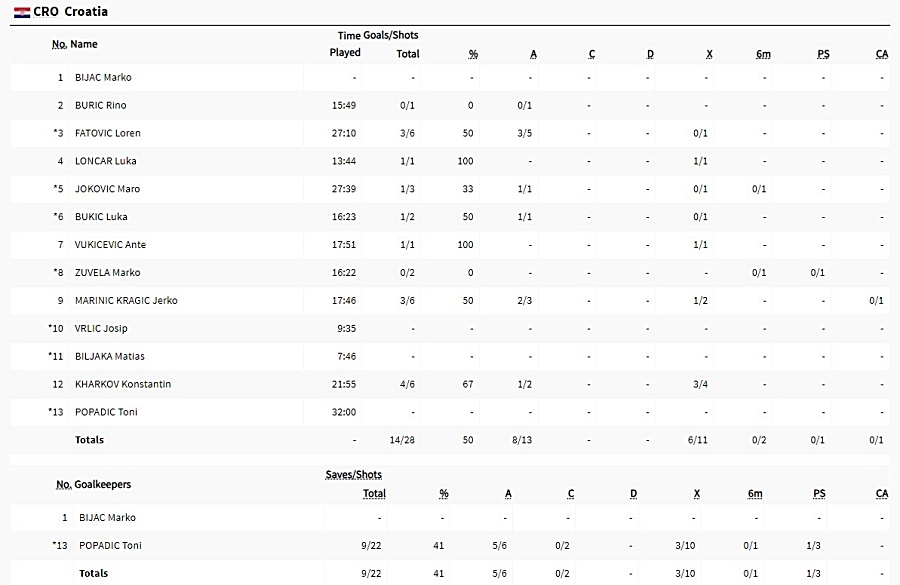The height and width of the screenshot is (585, 900).
Task: Click the No. header in goalkeepers table
Action: (x=64, y=485)
